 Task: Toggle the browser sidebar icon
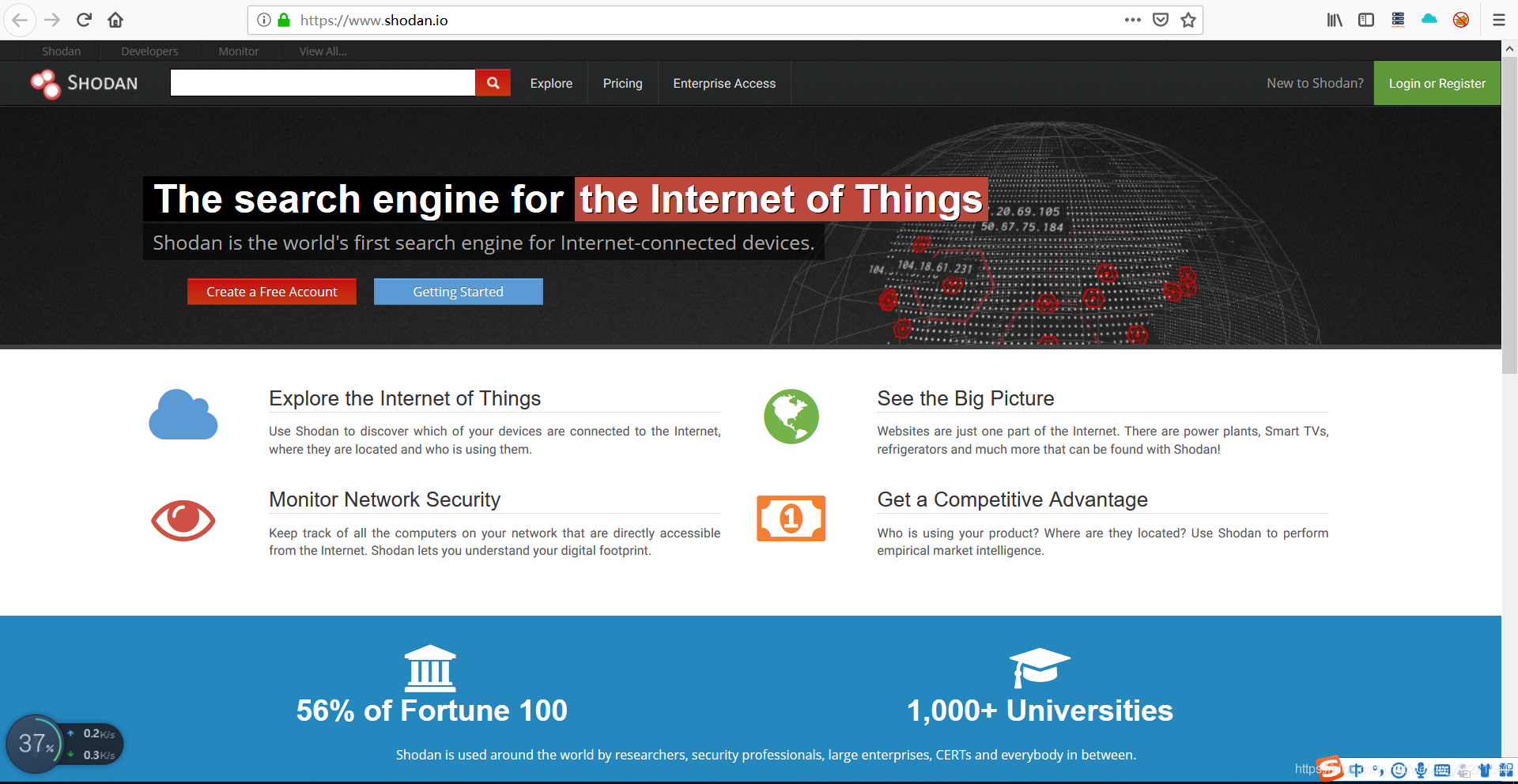(x=1366, y=20)
